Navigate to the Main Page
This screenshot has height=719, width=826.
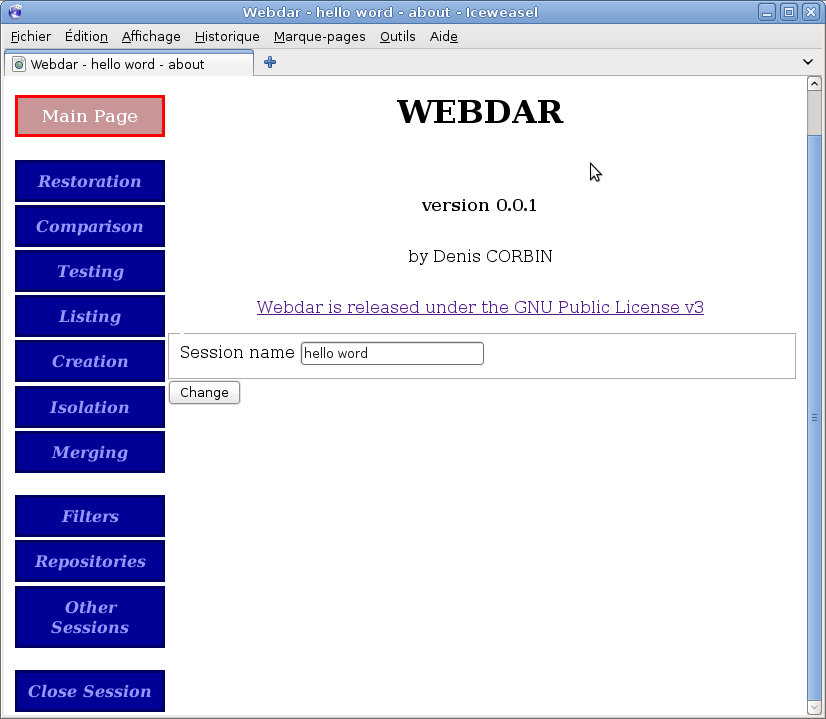pyautogui.click(x=89, y=115)
